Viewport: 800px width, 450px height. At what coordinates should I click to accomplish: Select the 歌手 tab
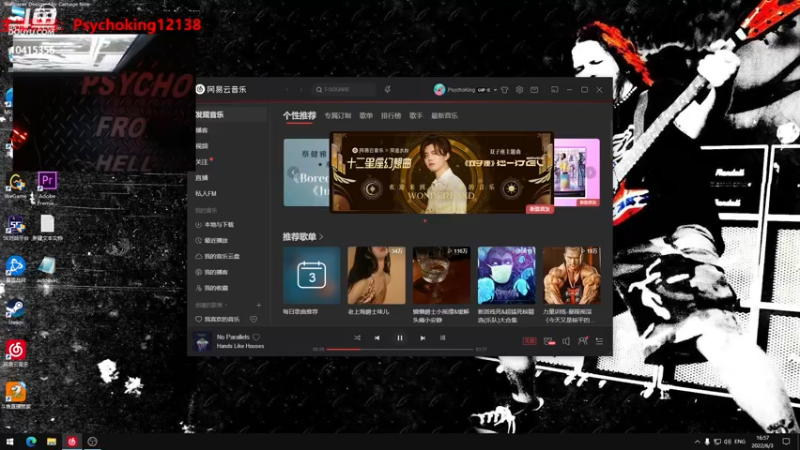click(416, 116)
